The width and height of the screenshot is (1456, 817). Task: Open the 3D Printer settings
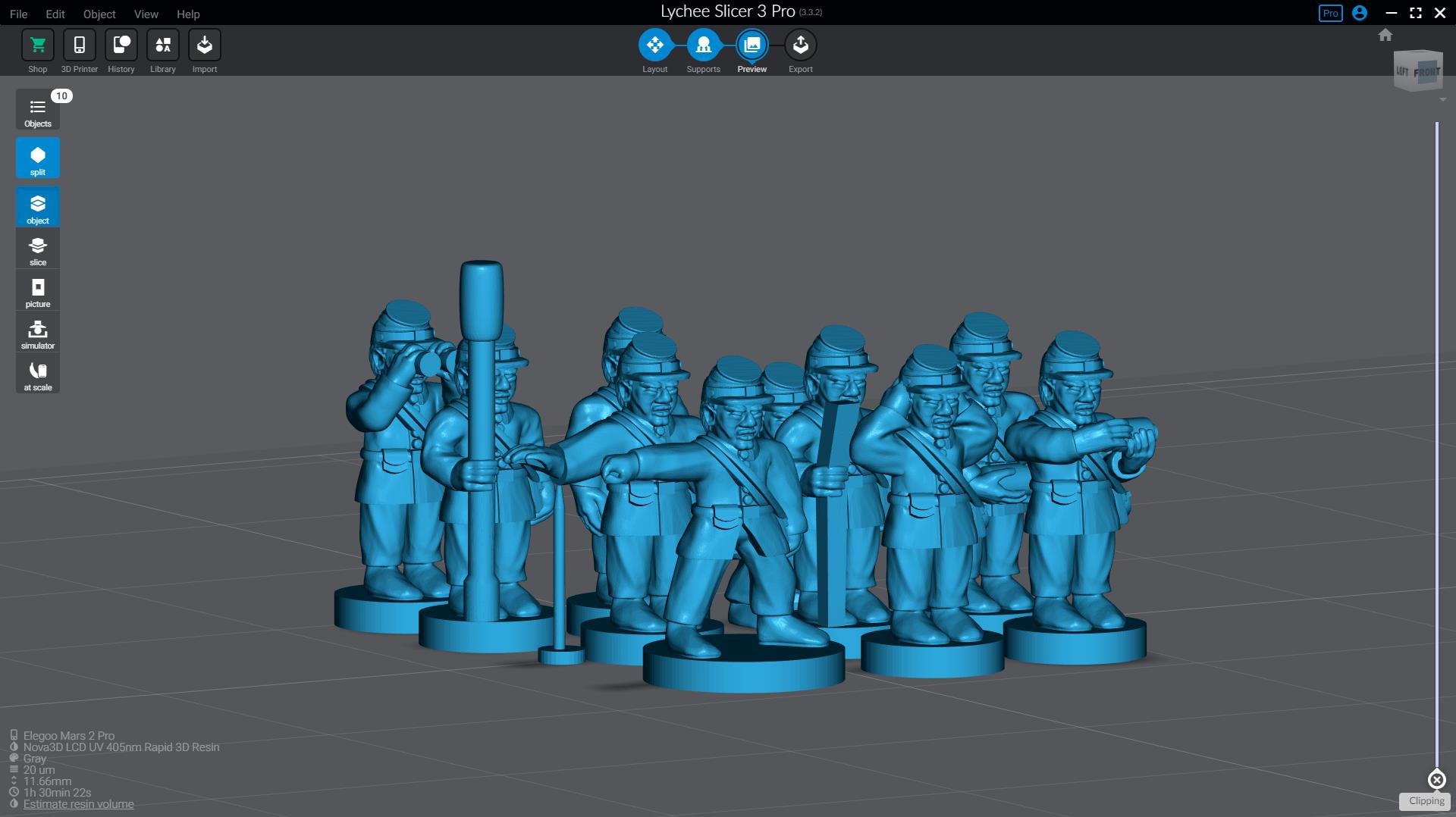[79, 45]
